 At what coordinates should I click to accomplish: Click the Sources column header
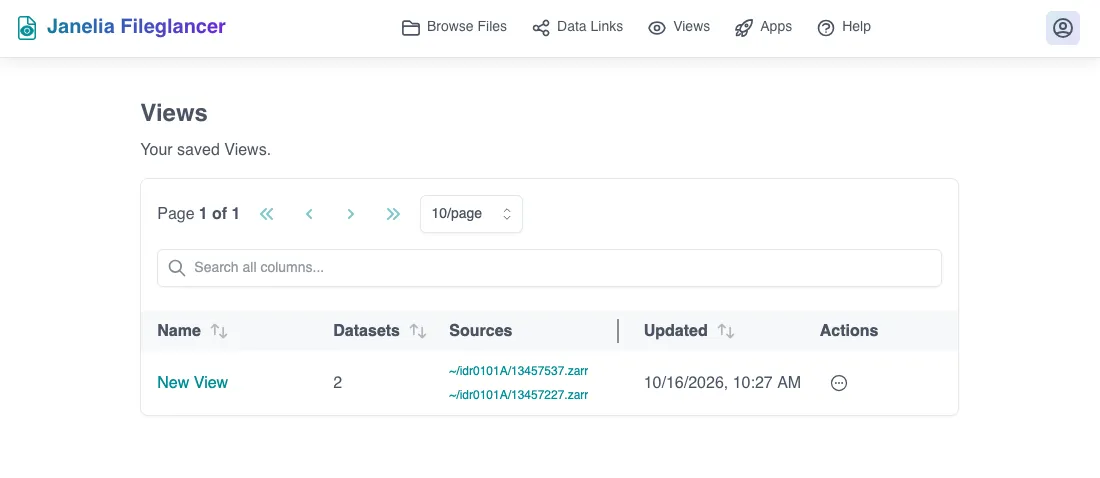[481, 331]
